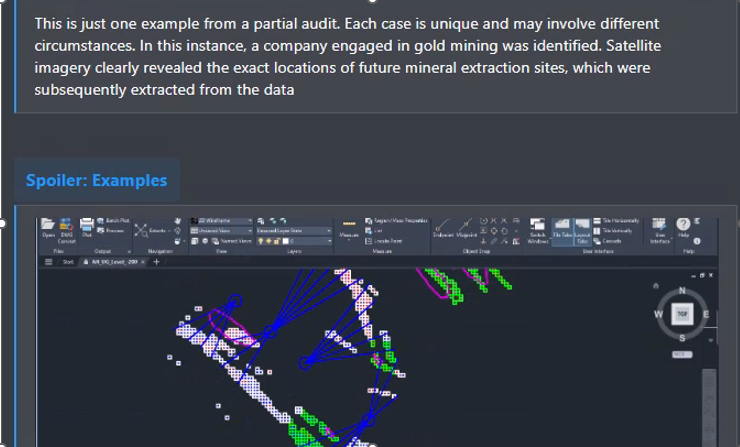Click the Spoiler: Examples button
This screenshot has width=740, height=447.
(97, 181)
